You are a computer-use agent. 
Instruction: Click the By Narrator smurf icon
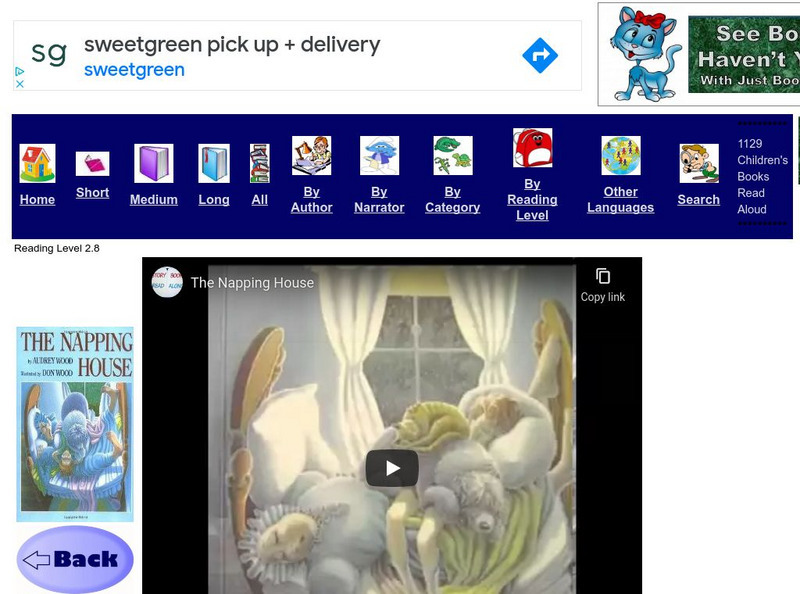click(x=379, y=155)
